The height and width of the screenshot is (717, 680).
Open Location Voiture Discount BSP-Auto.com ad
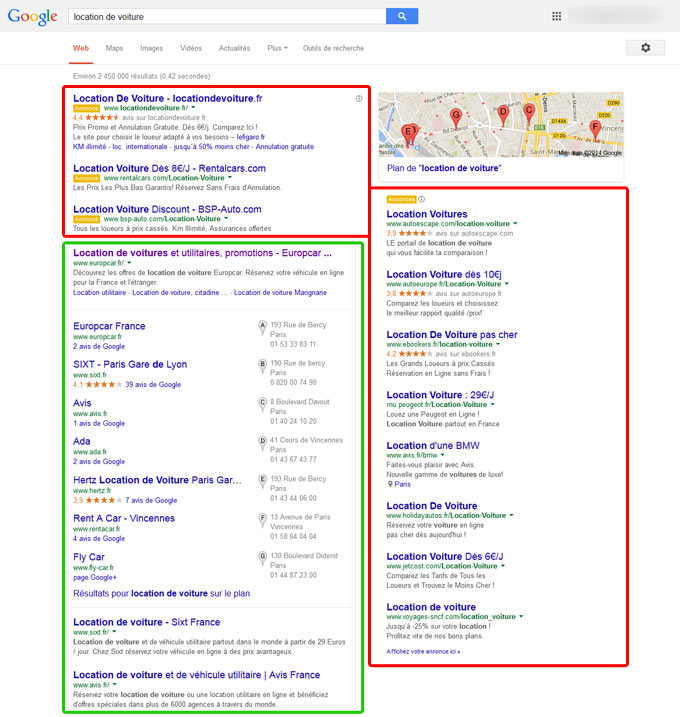point(167,209)
